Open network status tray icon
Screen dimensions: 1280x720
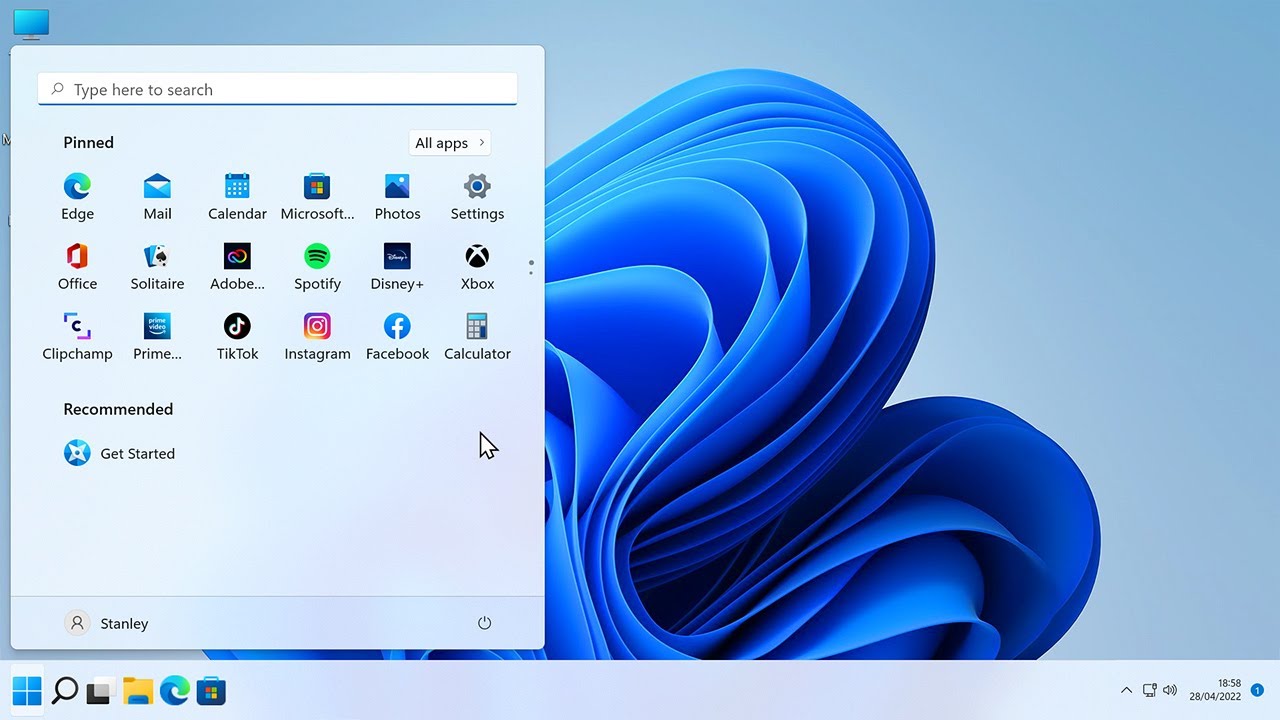pos(1150,690)
